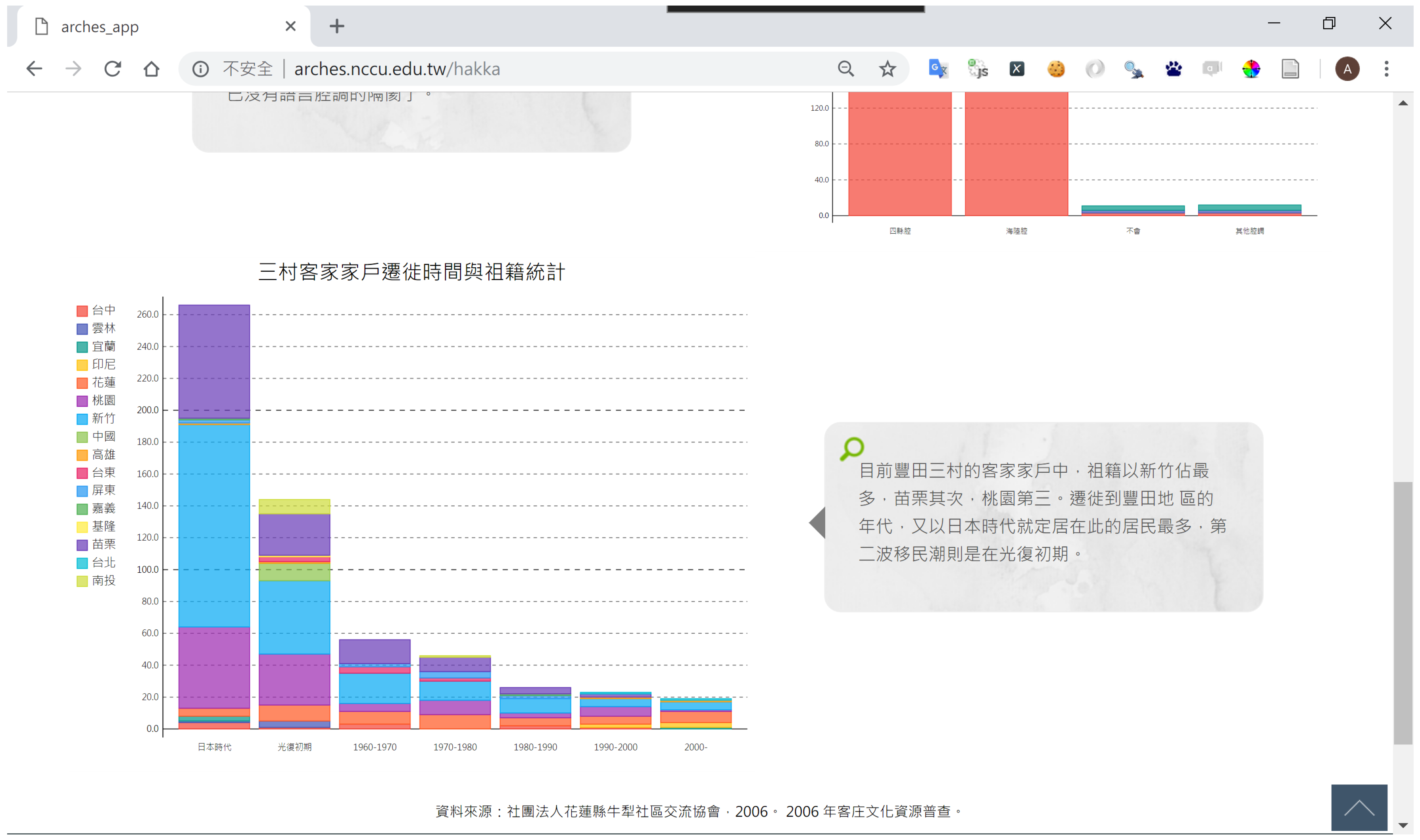Open Chrome's three-dot menu
Viewport: 1420px width, 840px height.
1386,69
